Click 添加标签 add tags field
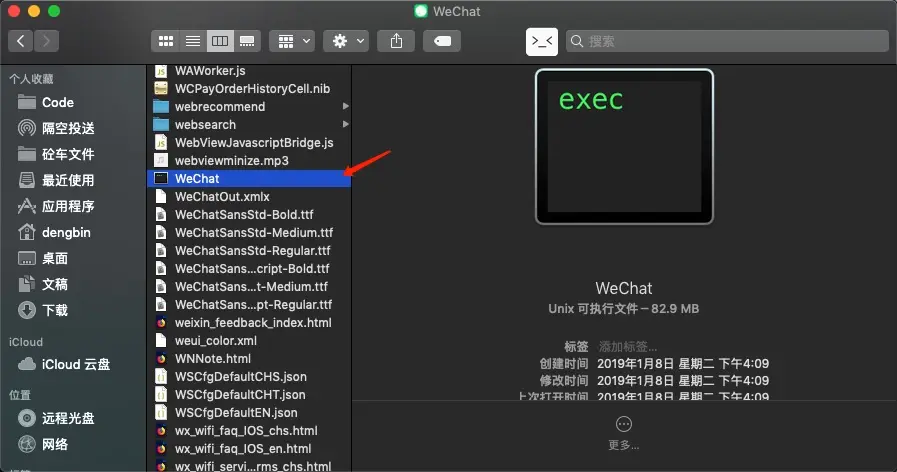 (x=628, y=347)
